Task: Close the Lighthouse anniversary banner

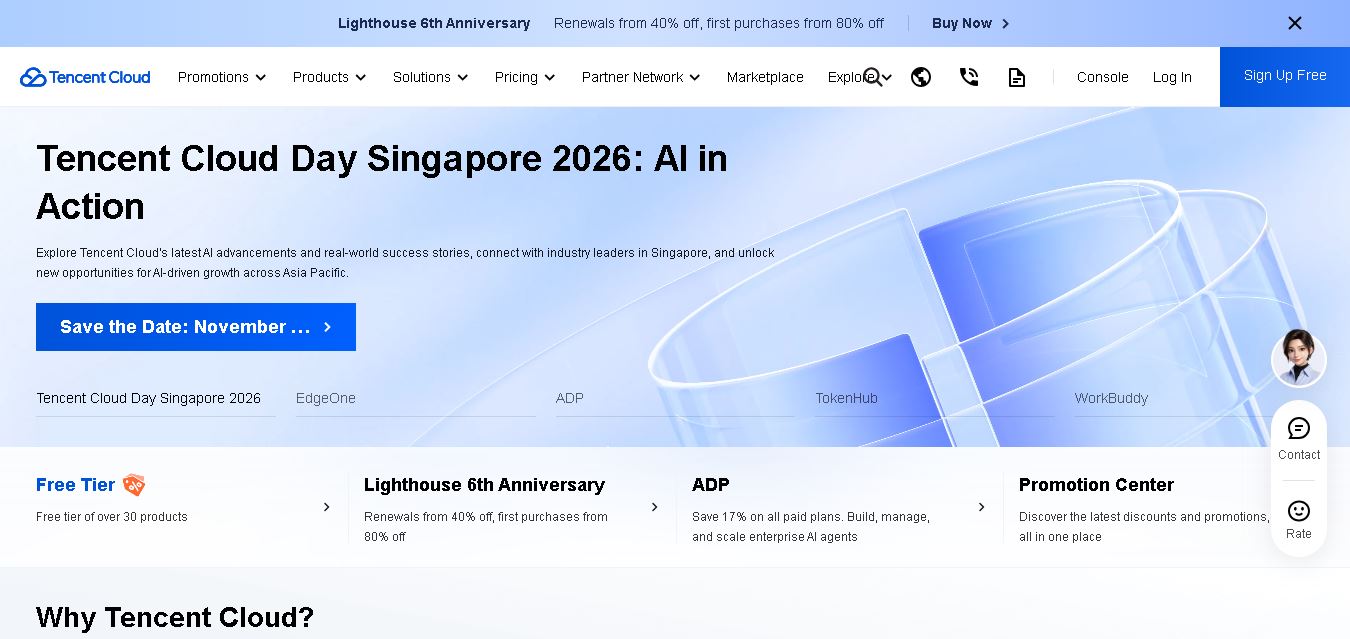Action: [1294, 23]
